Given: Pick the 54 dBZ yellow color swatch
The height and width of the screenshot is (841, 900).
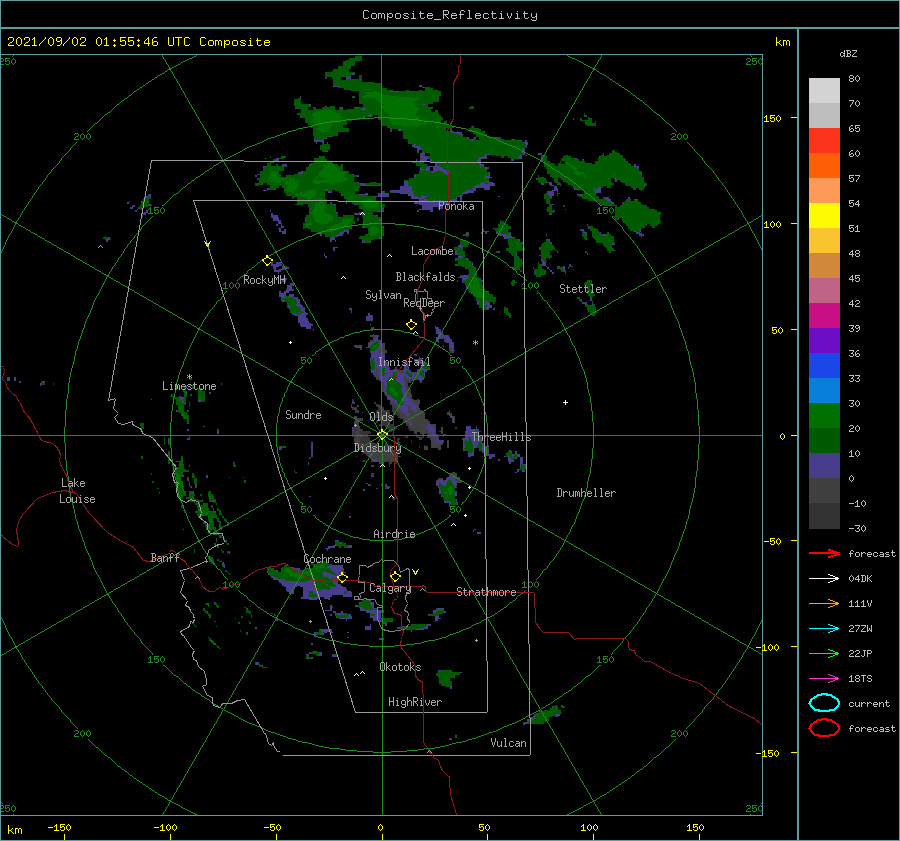Looking at the screenshot, I should tap(824, 215).
